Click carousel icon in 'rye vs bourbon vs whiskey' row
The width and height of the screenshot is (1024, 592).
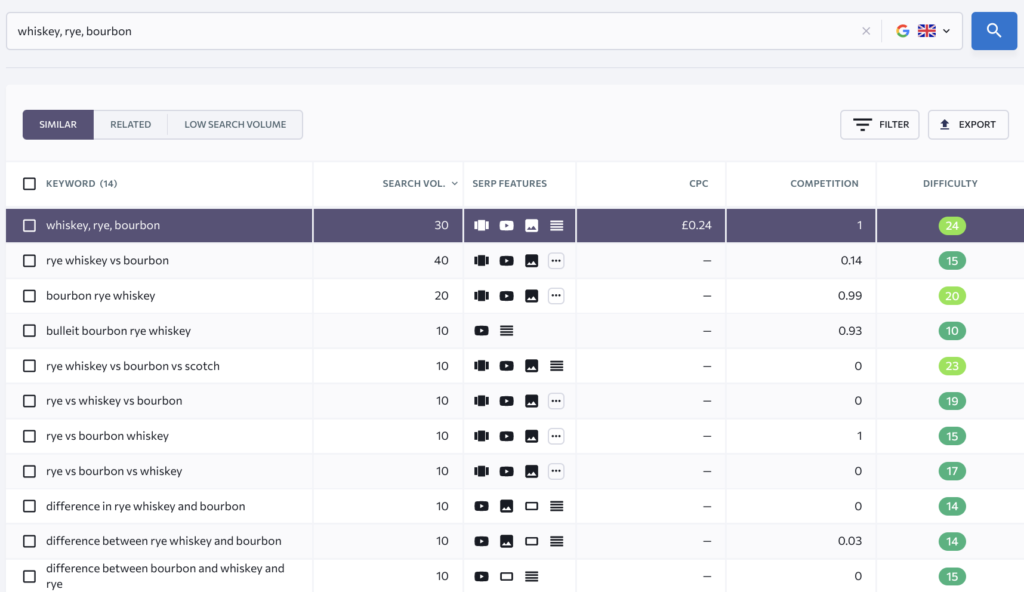pos(481,471)
